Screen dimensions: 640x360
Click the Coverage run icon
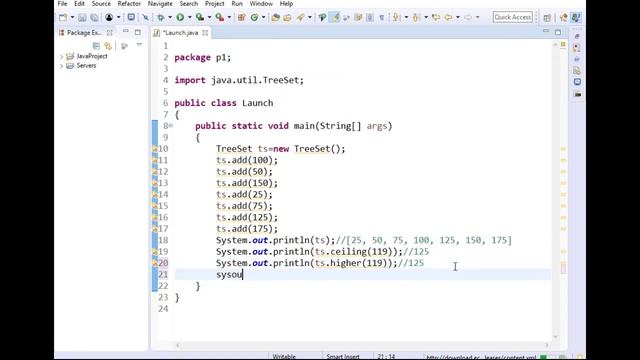[200, 18]
